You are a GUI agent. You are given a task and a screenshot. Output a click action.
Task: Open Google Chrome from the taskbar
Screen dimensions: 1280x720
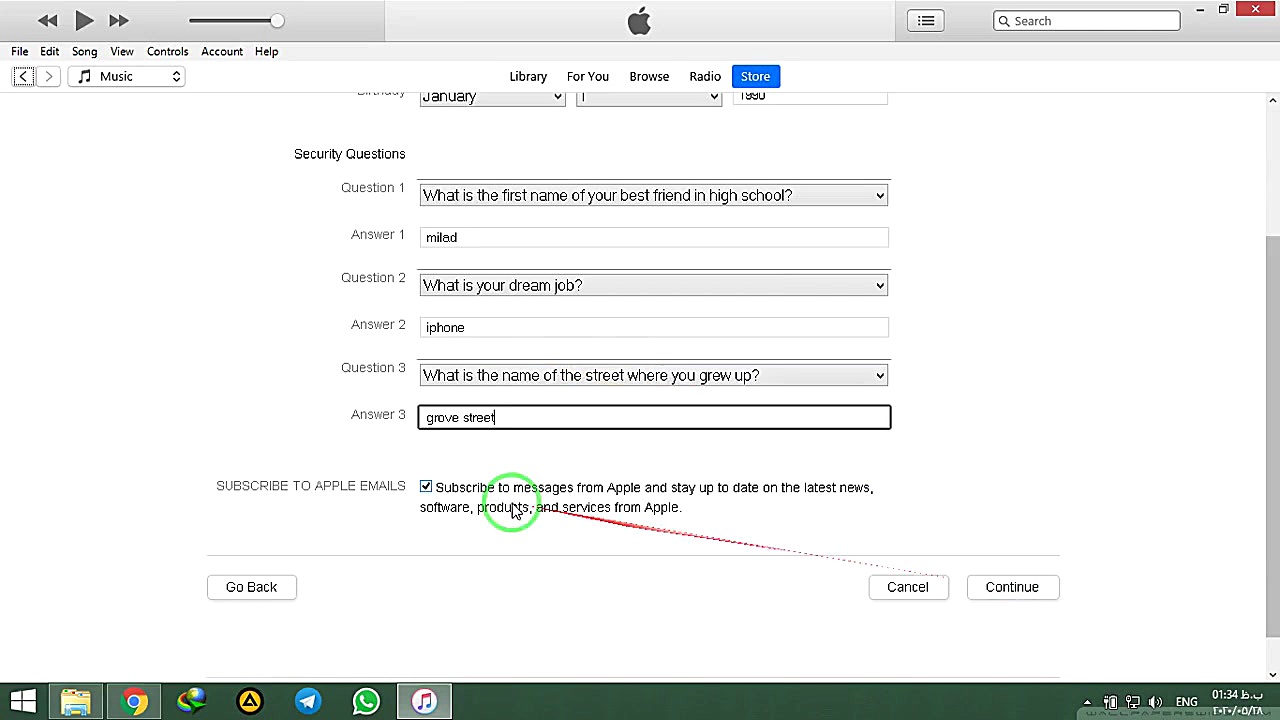point(134,701)
